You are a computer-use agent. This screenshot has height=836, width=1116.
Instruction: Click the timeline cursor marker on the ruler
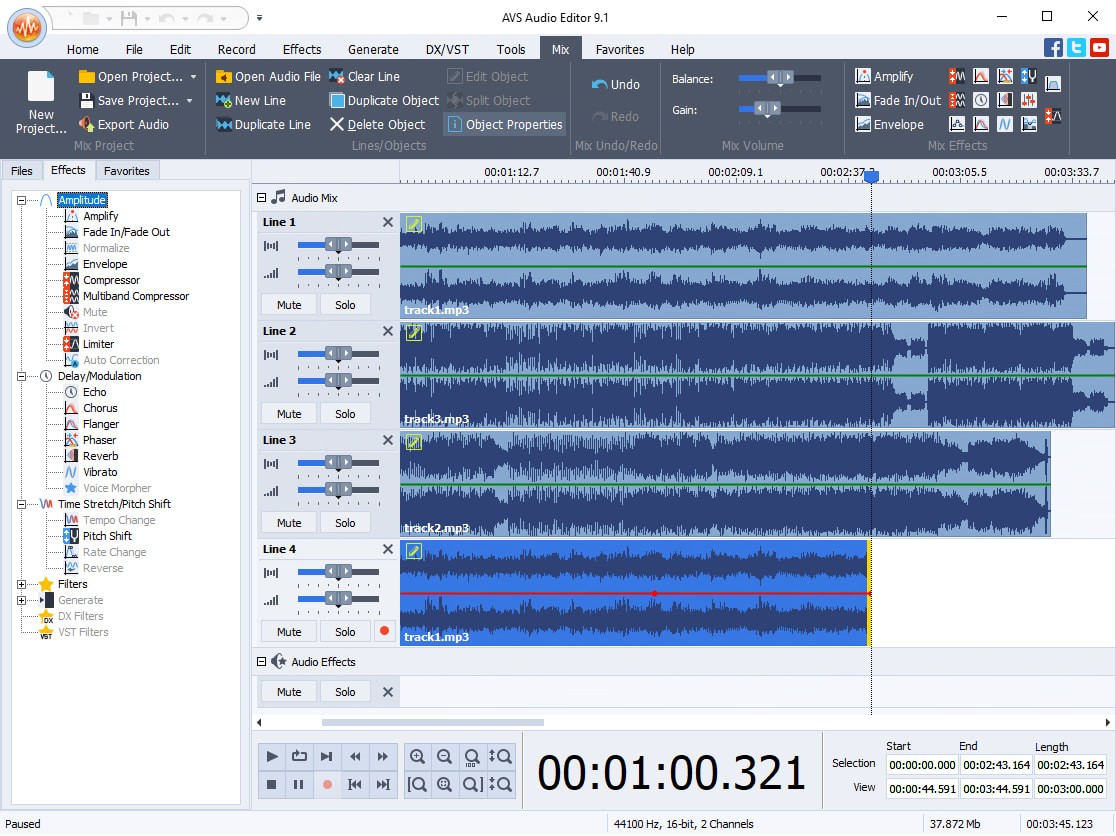click(870, 175)
